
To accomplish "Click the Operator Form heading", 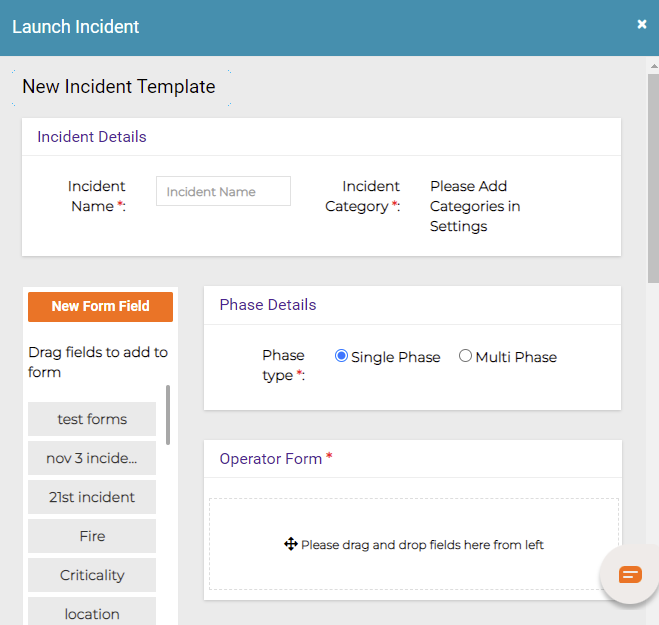I will [x=271, y=459].
